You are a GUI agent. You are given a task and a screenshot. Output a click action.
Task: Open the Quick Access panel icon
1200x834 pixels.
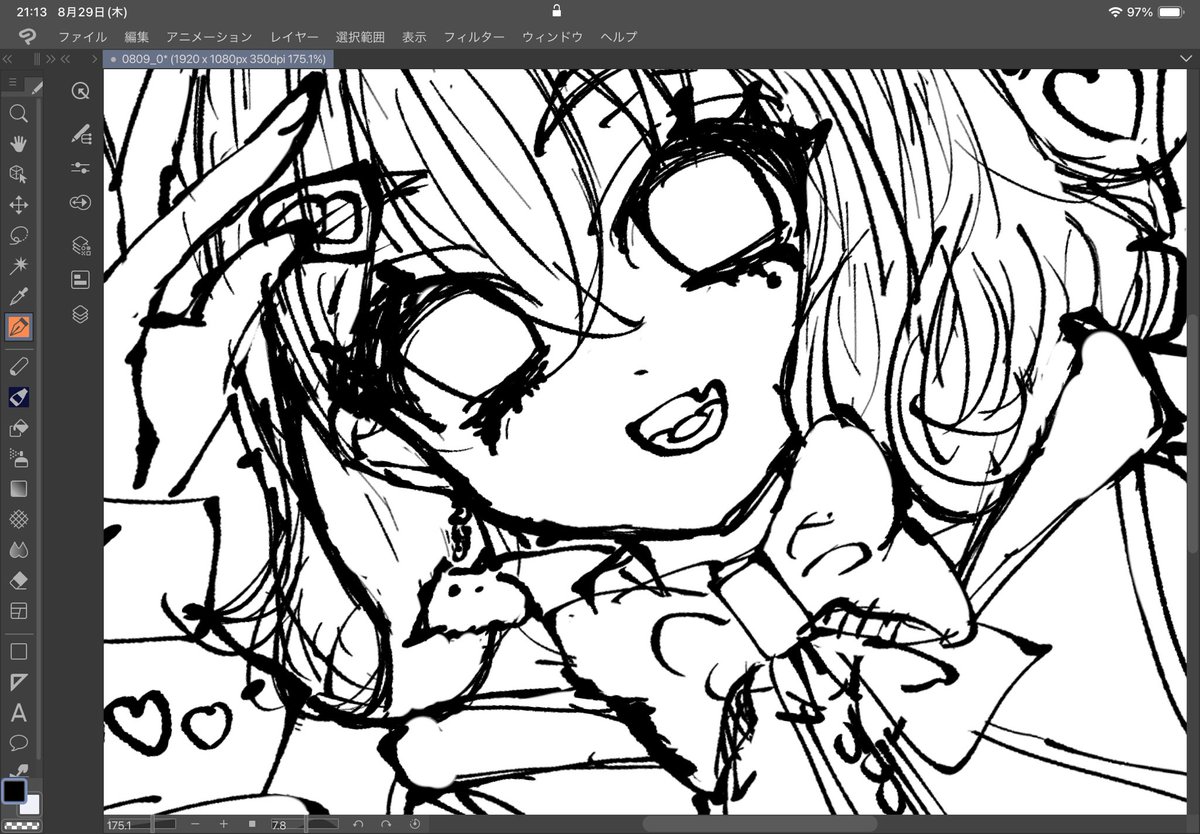(81, 91)
